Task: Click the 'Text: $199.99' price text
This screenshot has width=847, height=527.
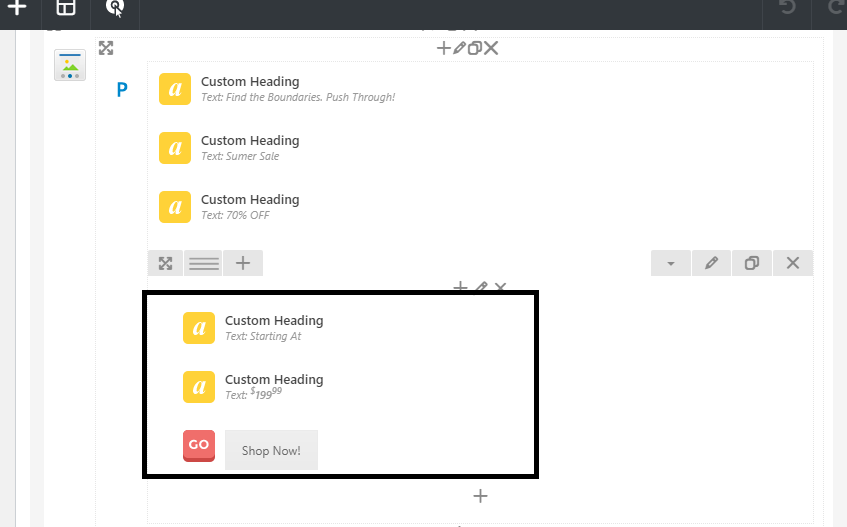Action: point(253,394)
